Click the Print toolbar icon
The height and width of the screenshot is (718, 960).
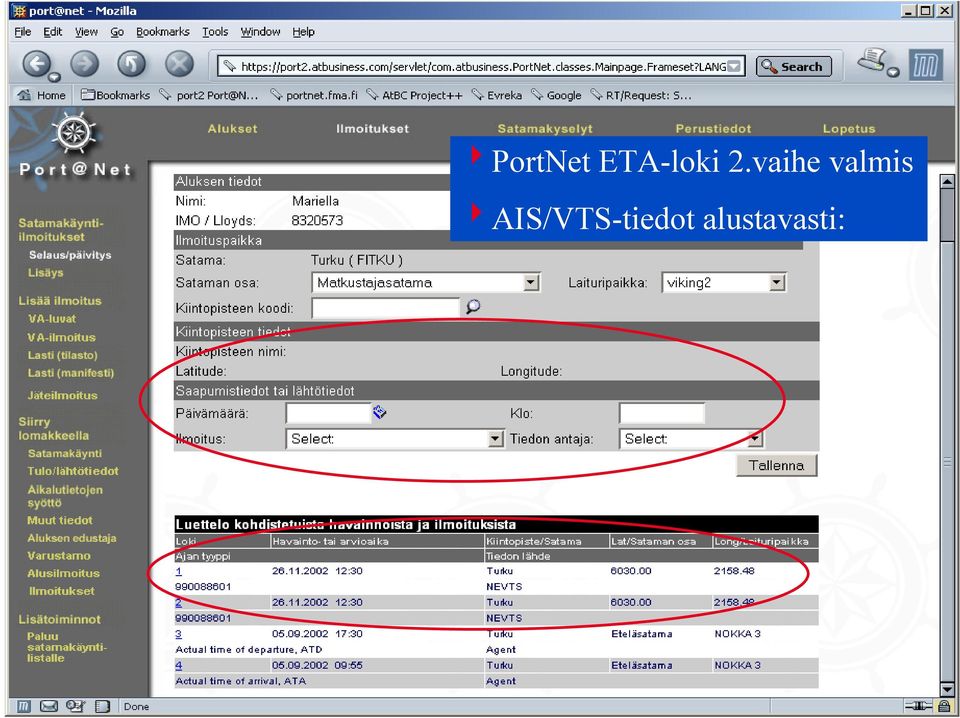pos(872,60)
